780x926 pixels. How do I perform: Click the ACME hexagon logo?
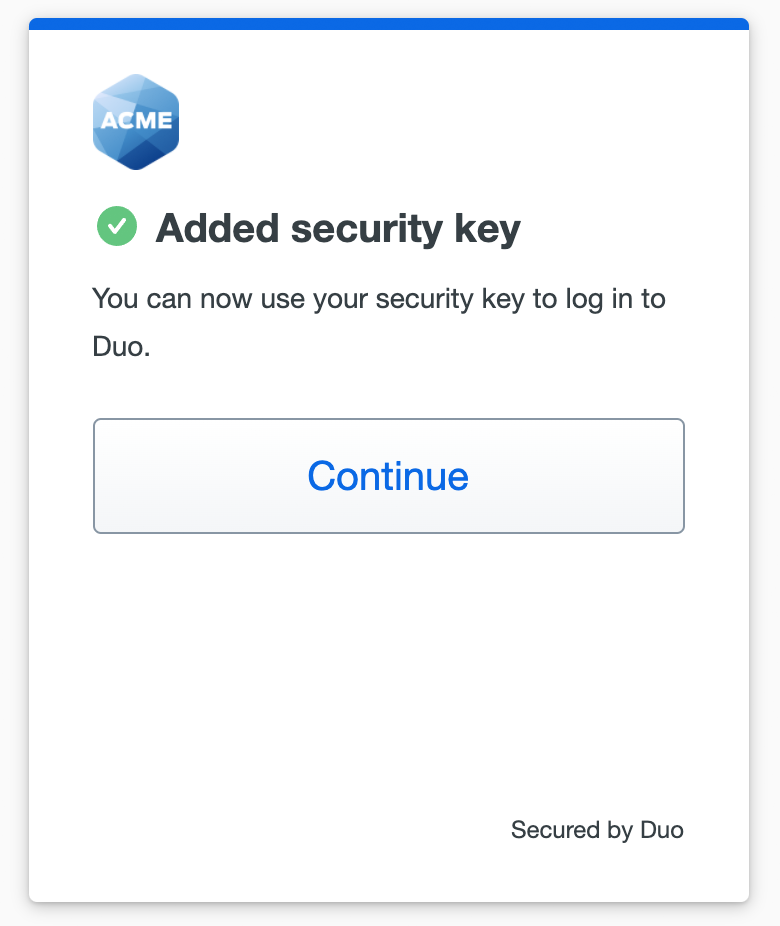[x=135, y=121]
